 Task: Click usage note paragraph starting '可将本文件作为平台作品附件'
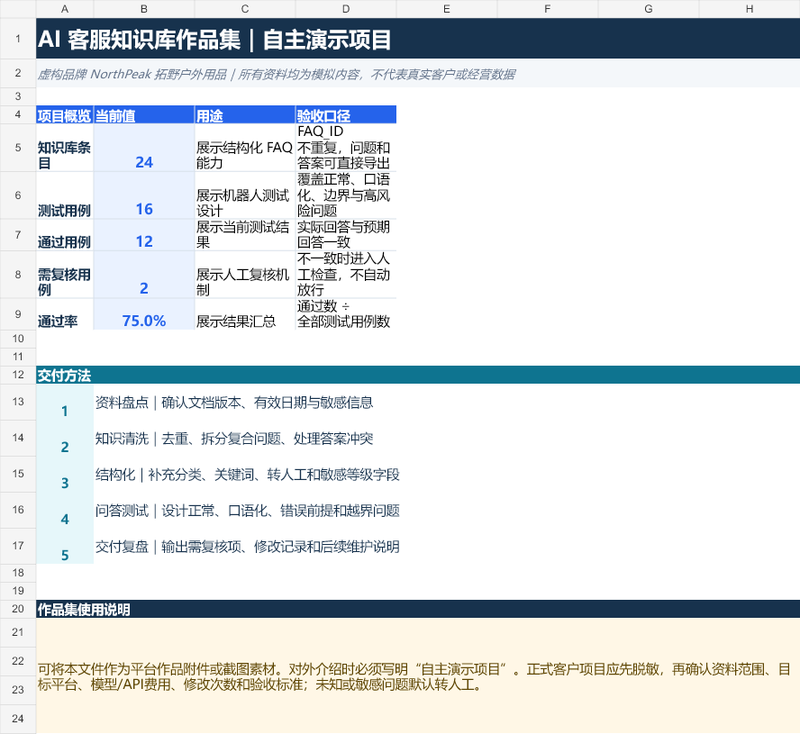[418, 676]
